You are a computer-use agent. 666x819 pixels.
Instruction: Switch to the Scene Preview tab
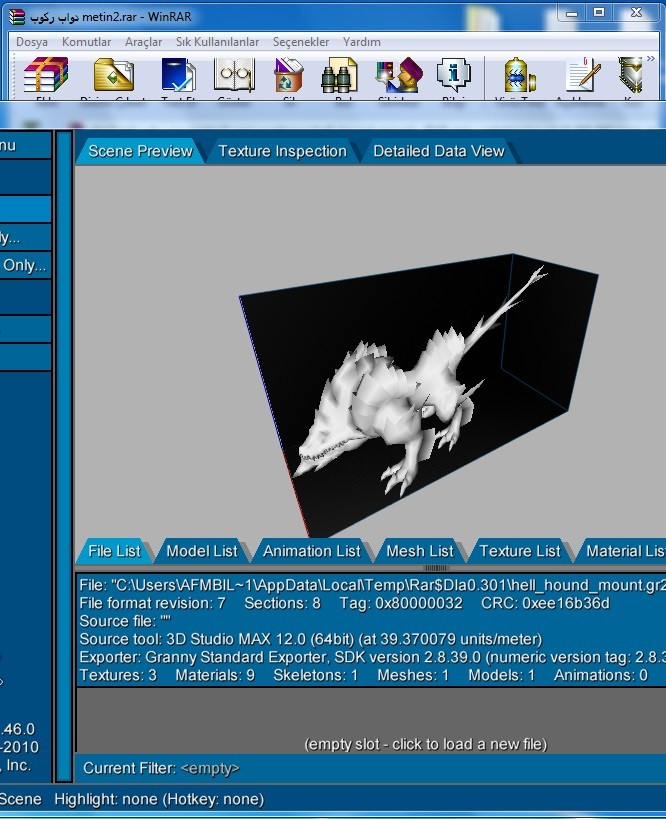point(140,151)
